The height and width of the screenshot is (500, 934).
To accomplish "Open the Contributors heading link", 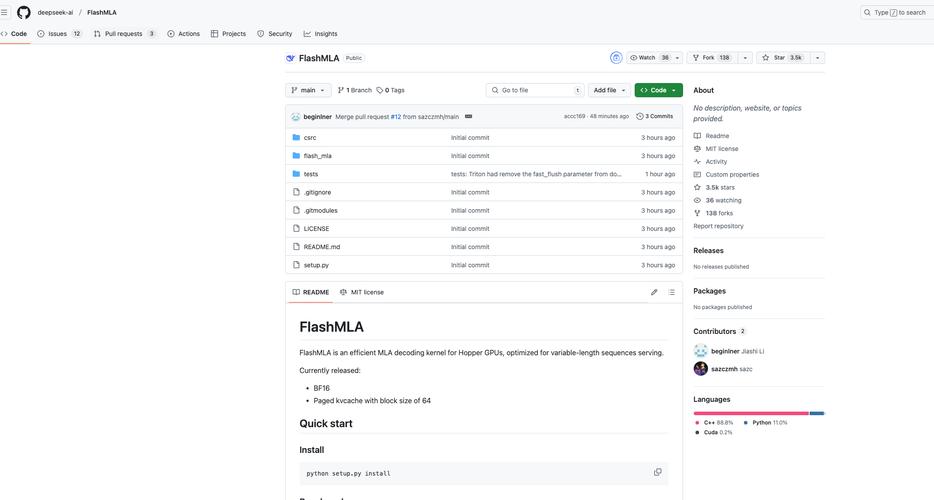I will [x=720, y=331].
